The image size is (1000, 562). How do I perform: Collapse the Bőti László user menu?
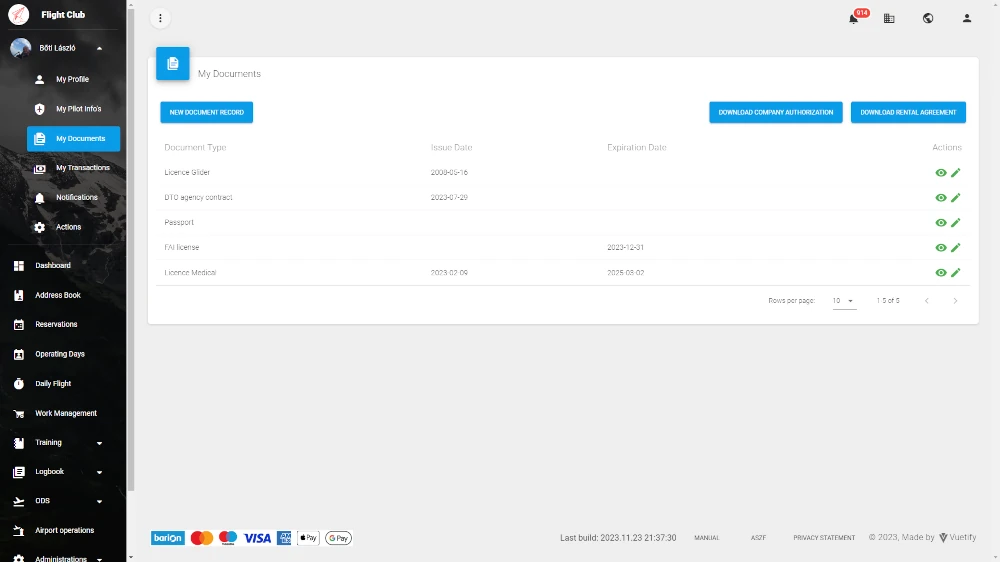99,48
